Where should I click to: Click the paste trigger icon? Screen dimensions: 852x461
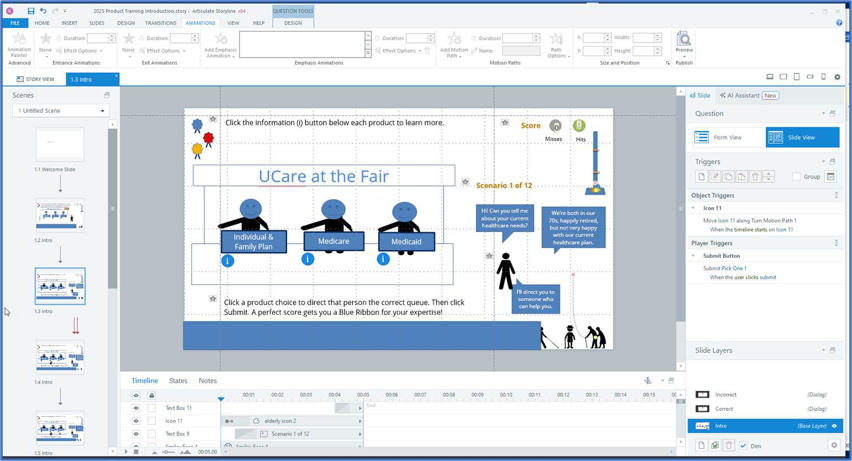(742, 177)
